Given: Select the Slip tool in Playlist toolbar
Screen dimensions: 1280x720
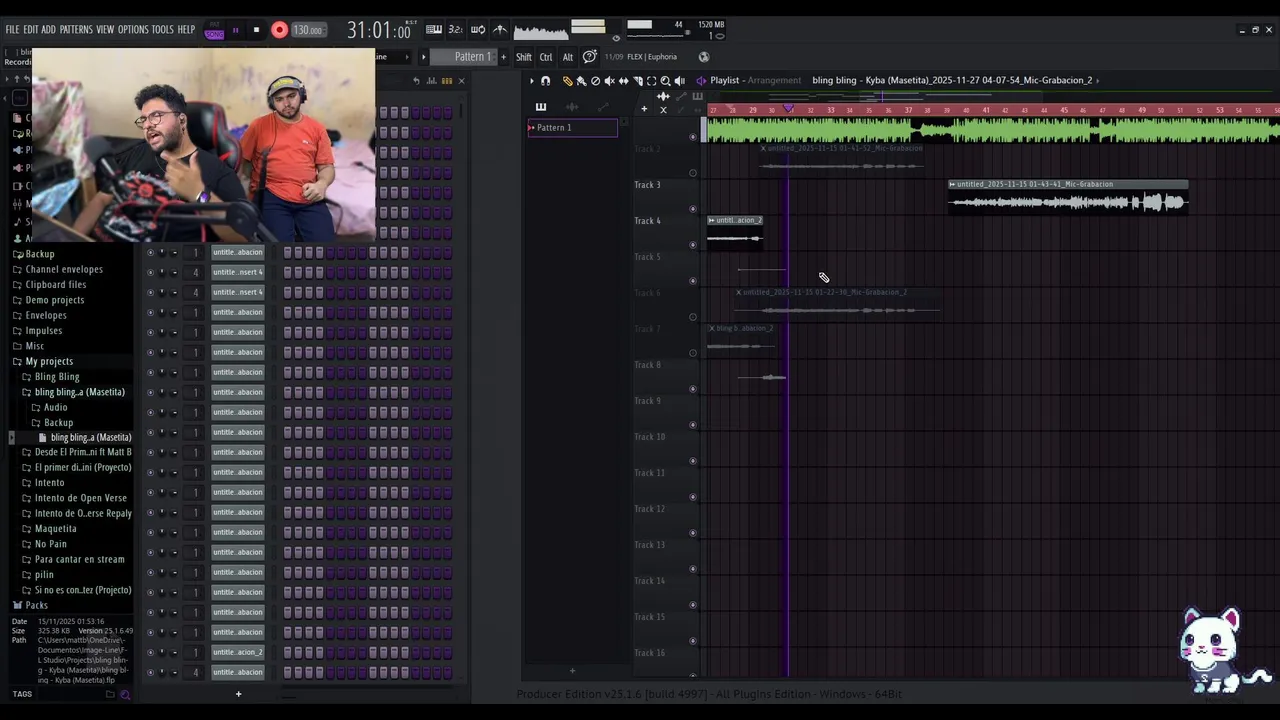Looking at the screenshot, I should tap(624, 81).
